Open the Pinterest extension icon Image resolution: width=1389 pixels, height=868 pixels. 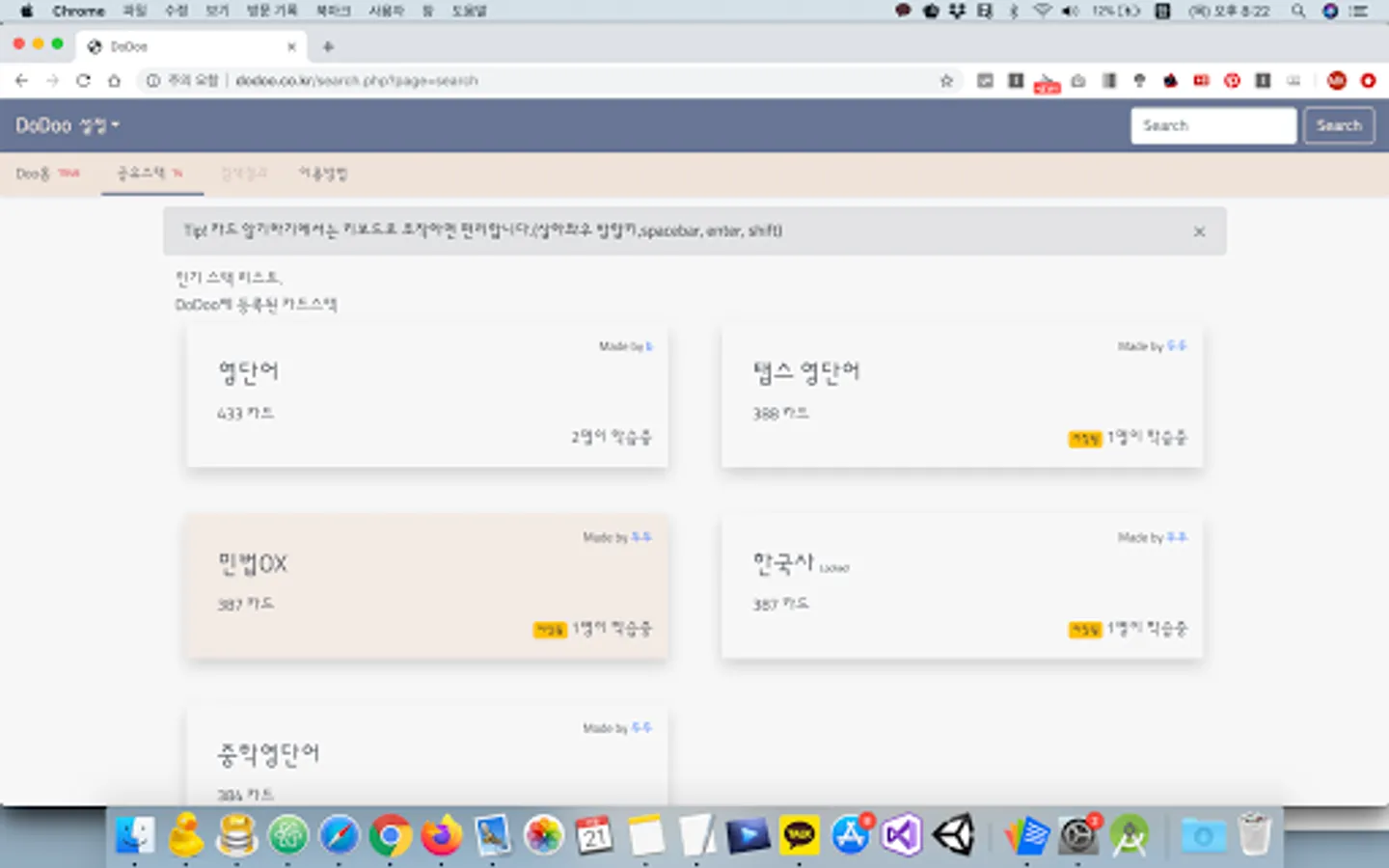(1232, 81)
